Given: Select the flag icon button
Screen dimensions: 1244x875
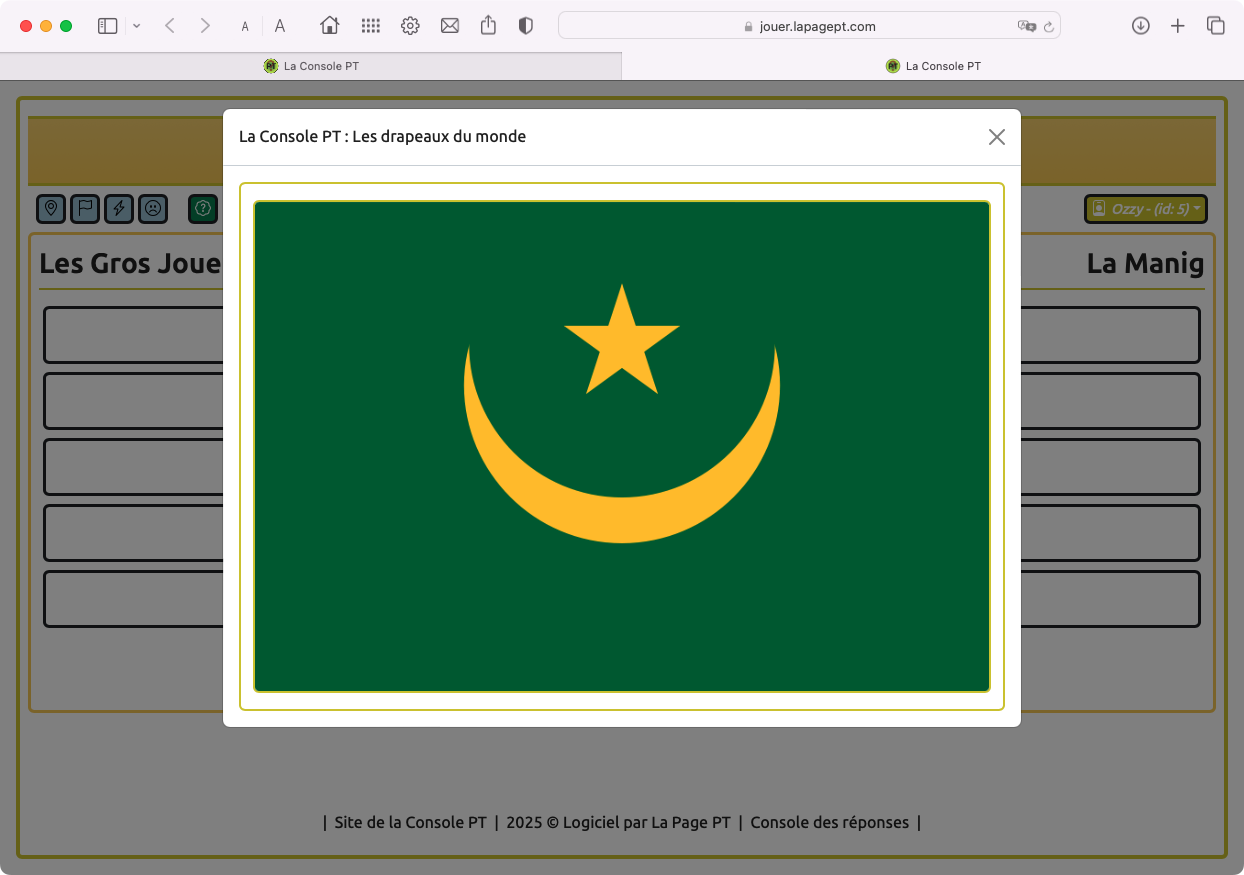Looking at the screenshot, I should click(85, 209).
